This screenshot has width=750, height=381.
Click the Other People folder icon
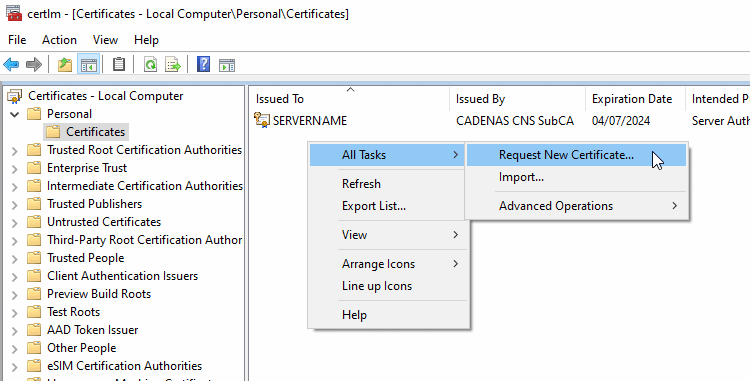pyautogui.click(x=34, y=348)
